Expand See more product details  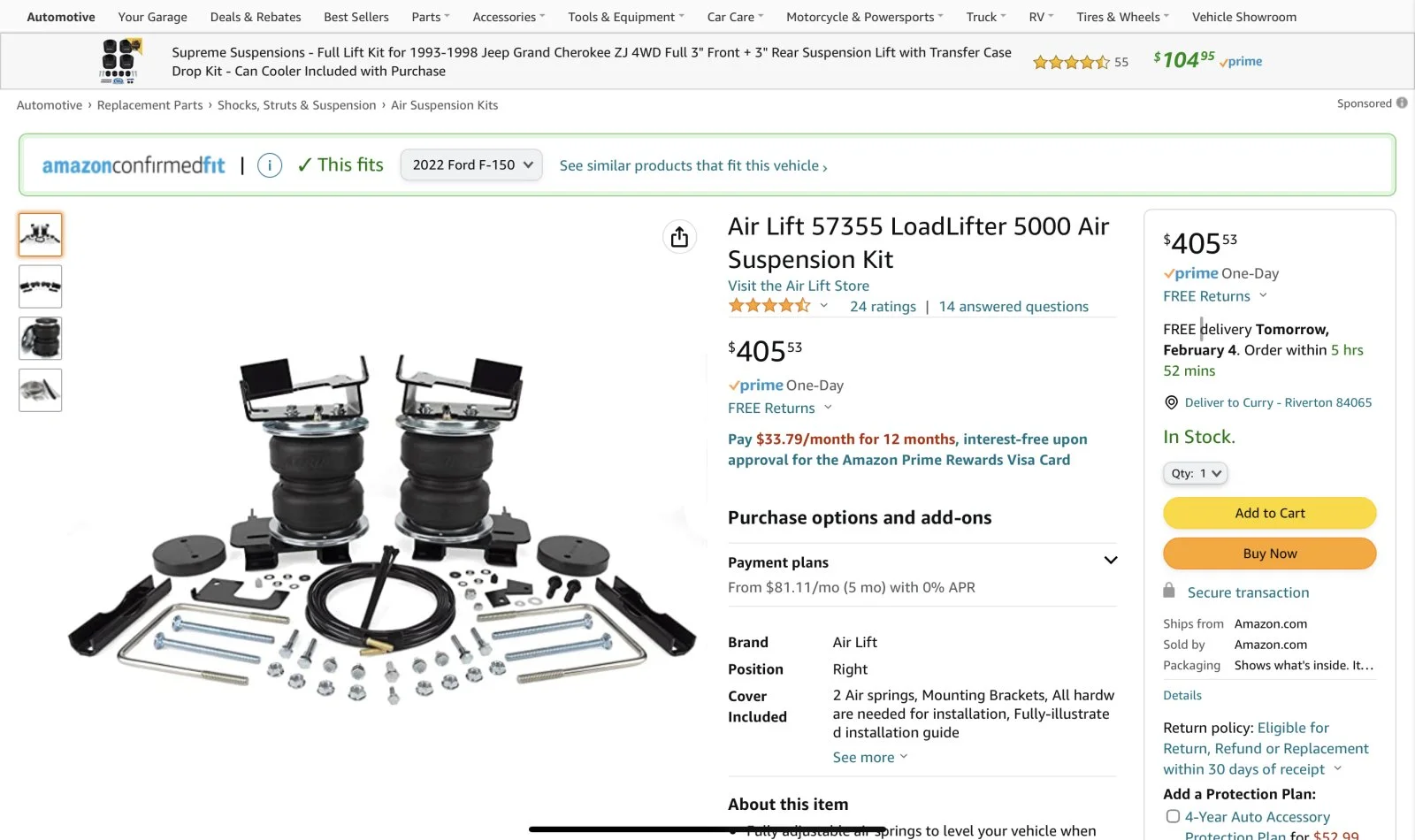point(869,758)
